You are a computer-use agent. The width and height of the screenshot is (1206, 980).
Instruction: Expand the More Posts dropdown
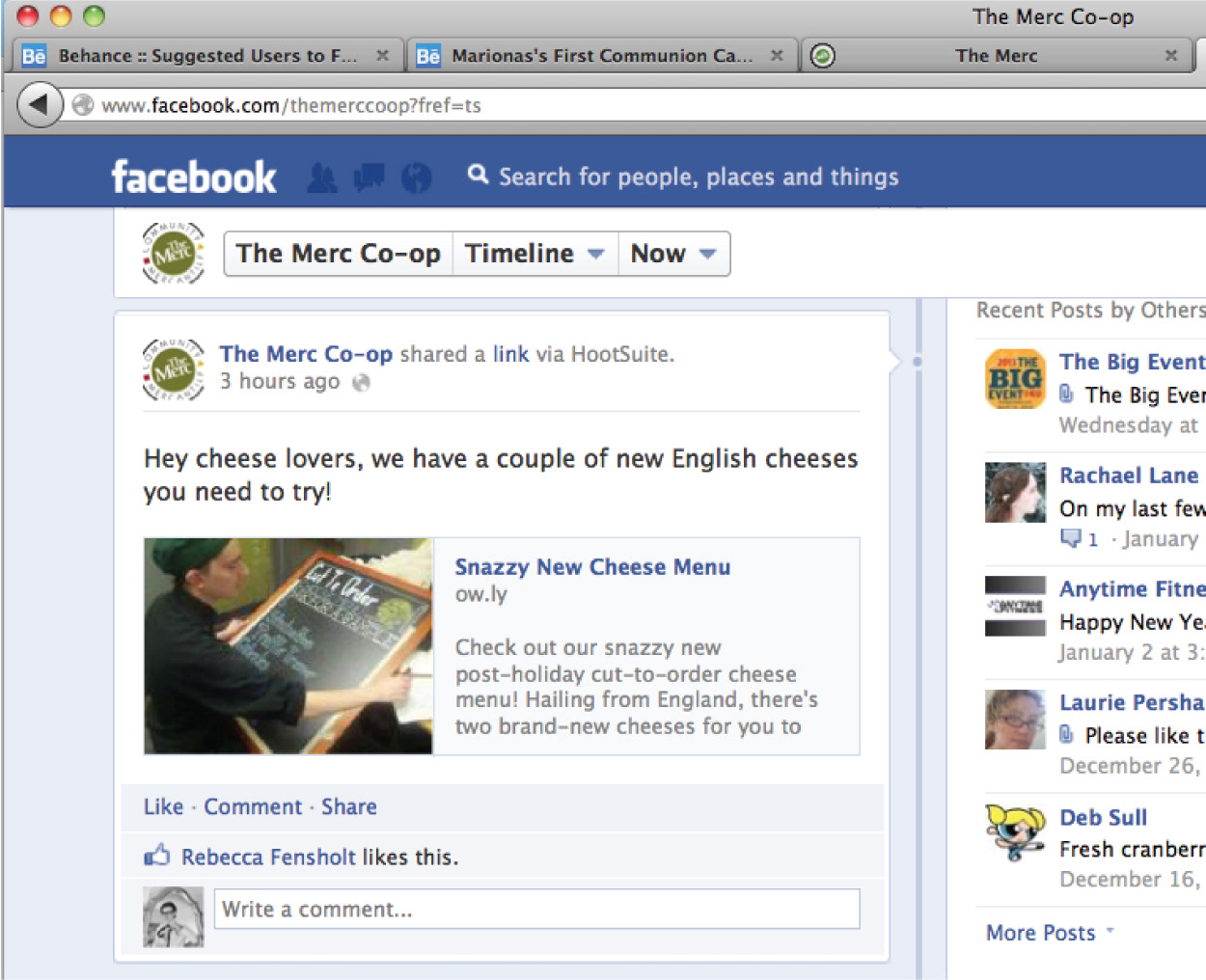1050,933
